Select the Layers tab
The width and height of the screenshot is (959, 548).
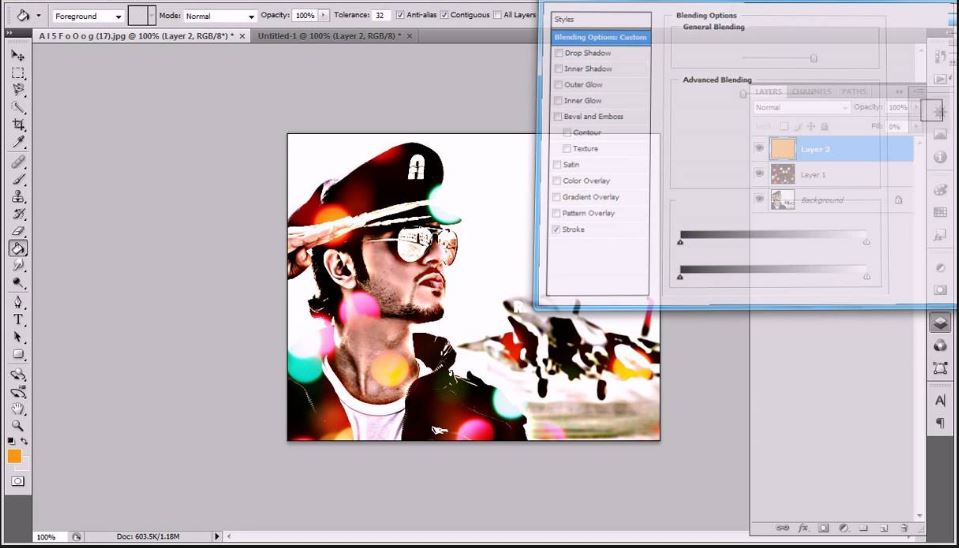point(769,92)
